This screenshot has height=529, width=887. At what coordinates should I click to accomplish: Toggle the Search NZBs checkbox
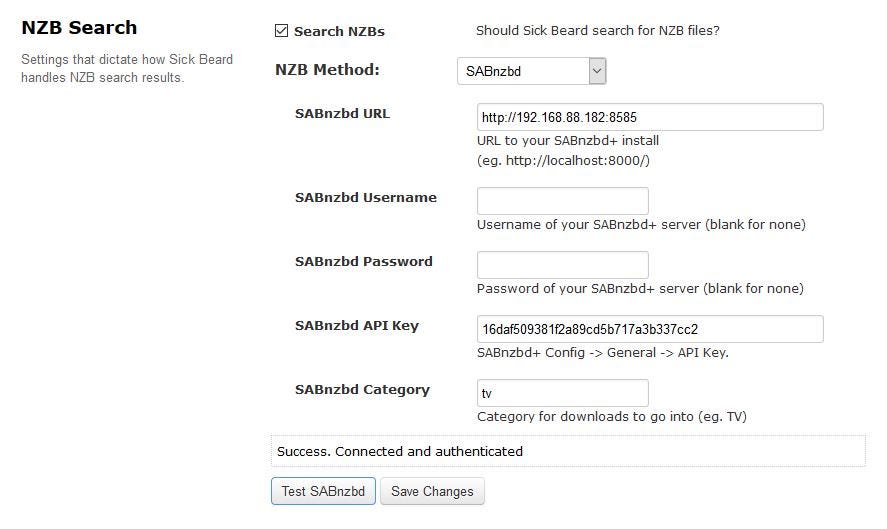click(x=281, y=31)
